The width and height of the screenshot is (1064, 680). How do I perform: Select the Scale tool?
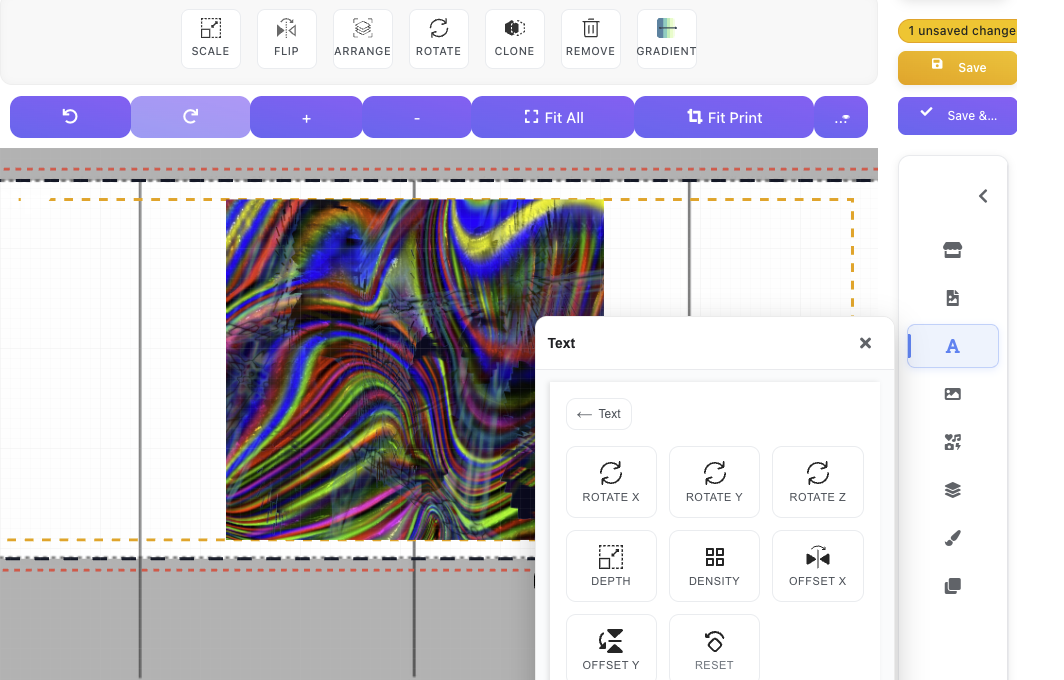210,38
